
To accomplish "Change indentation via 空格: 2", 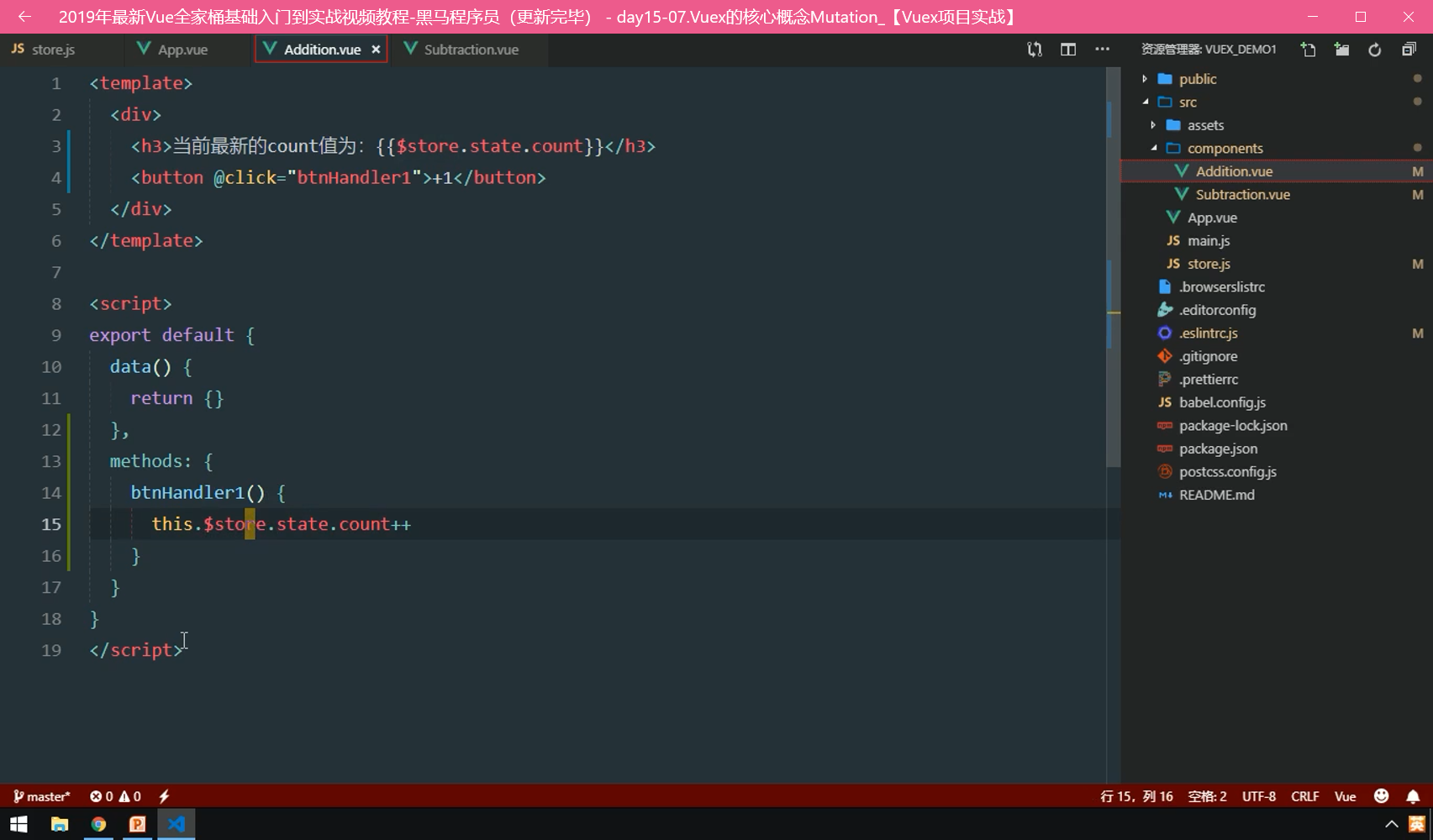I will (1207, 796).
